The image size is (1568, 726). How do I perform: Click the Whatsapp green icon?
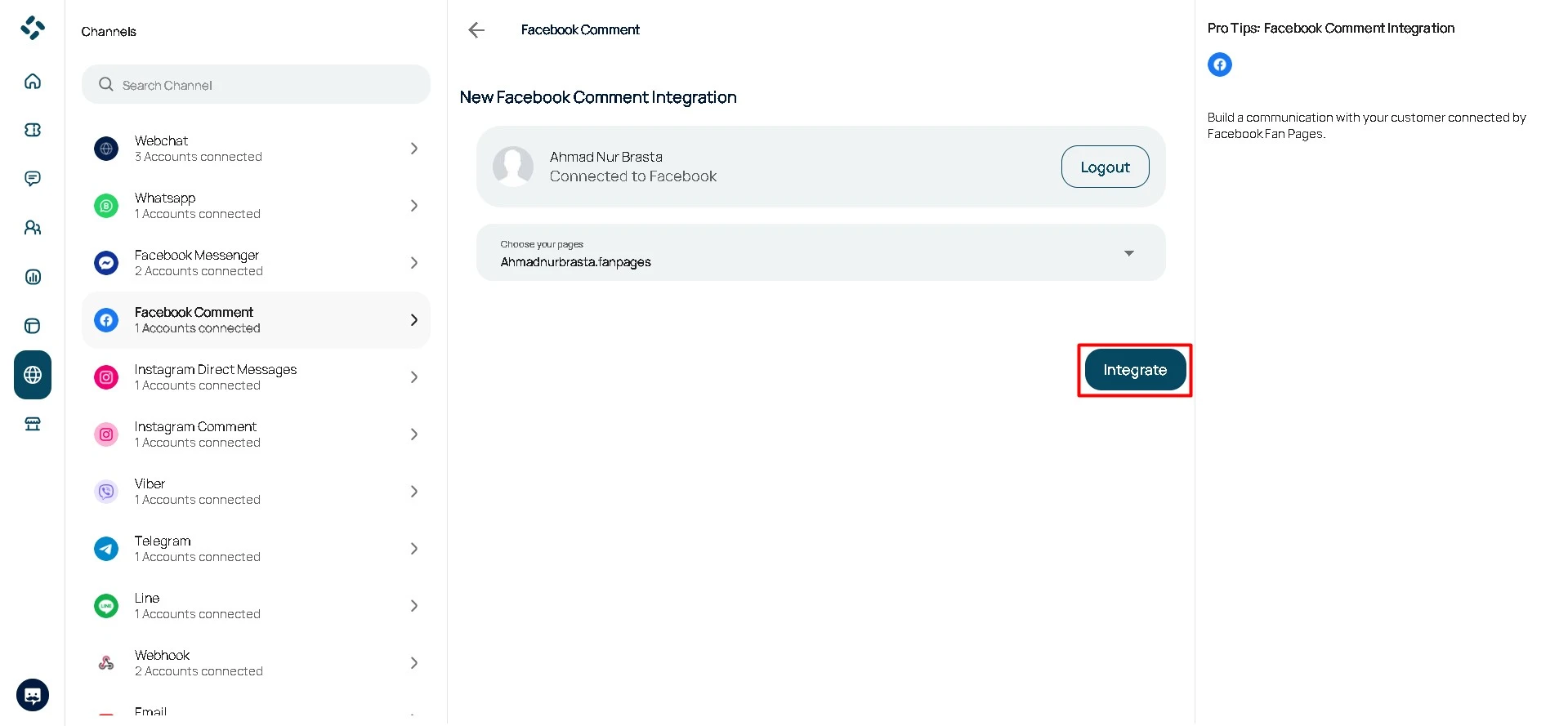tap(106, 206)
